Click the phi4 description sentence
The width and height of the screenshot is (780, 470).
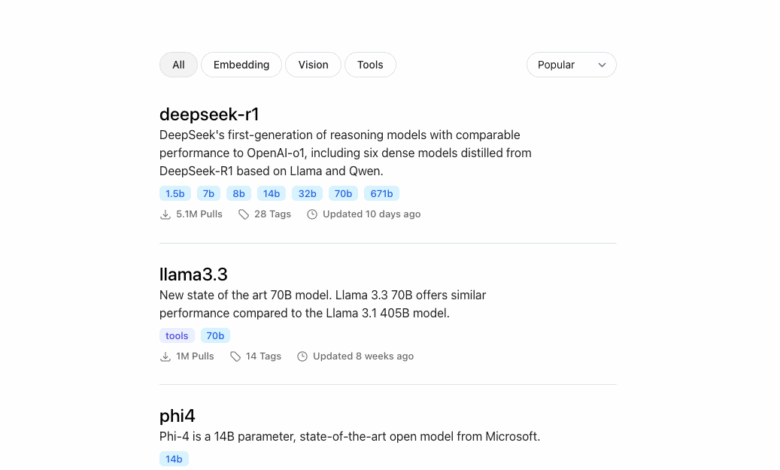pos(350,436)
